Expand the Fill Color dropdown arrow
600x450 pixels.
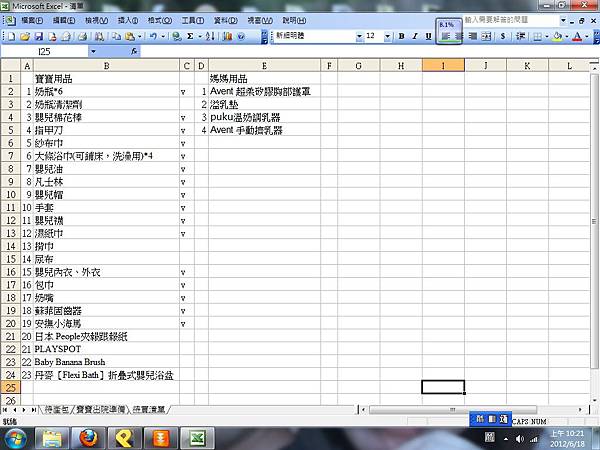(x=567, y=36)
